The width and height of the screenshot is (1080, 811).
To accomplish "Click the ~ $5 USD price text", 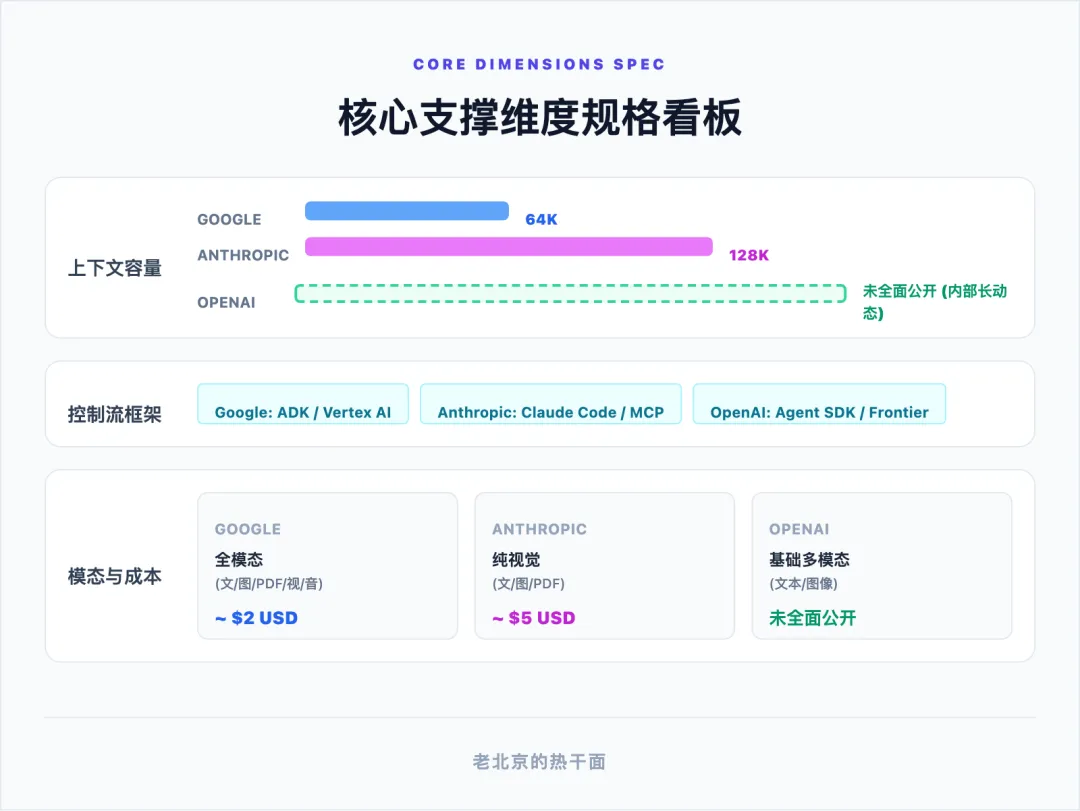I will click(534, 618).
